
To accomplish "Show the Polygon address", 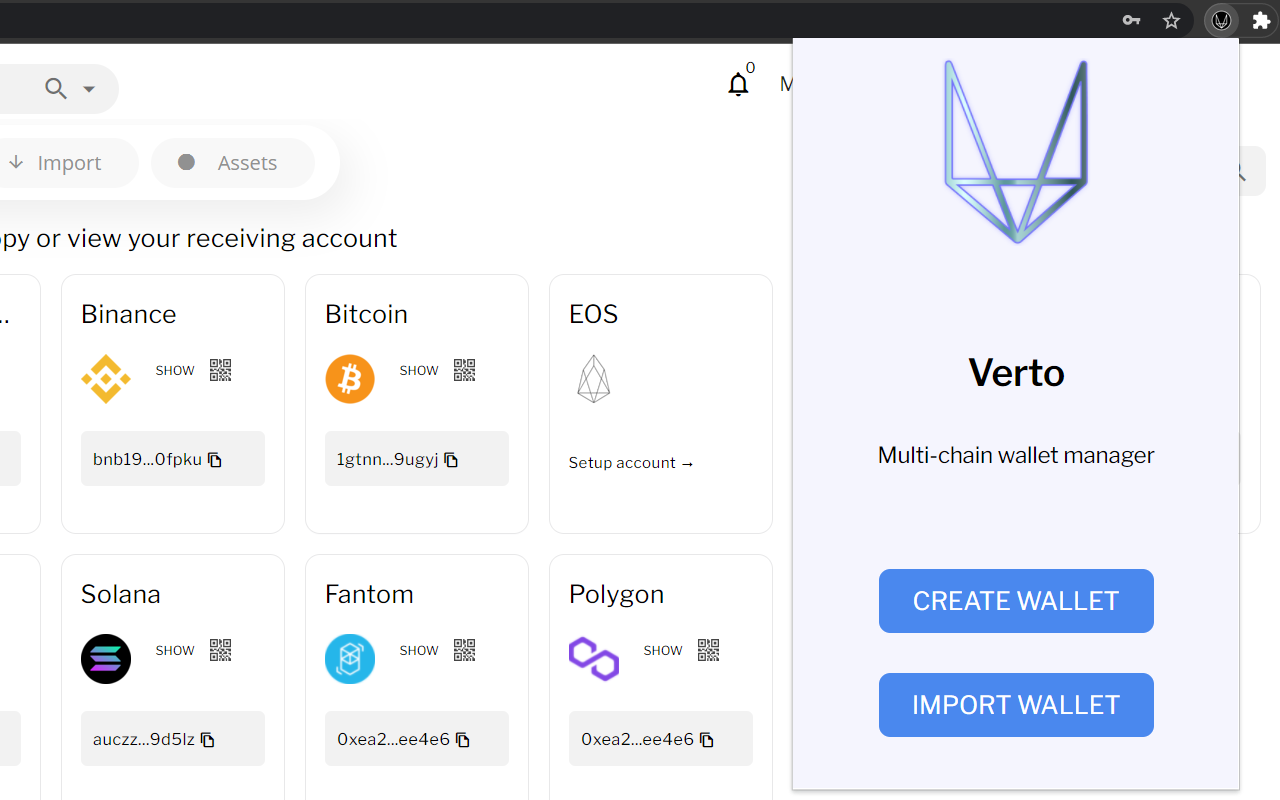I will [x=663, y=651].
